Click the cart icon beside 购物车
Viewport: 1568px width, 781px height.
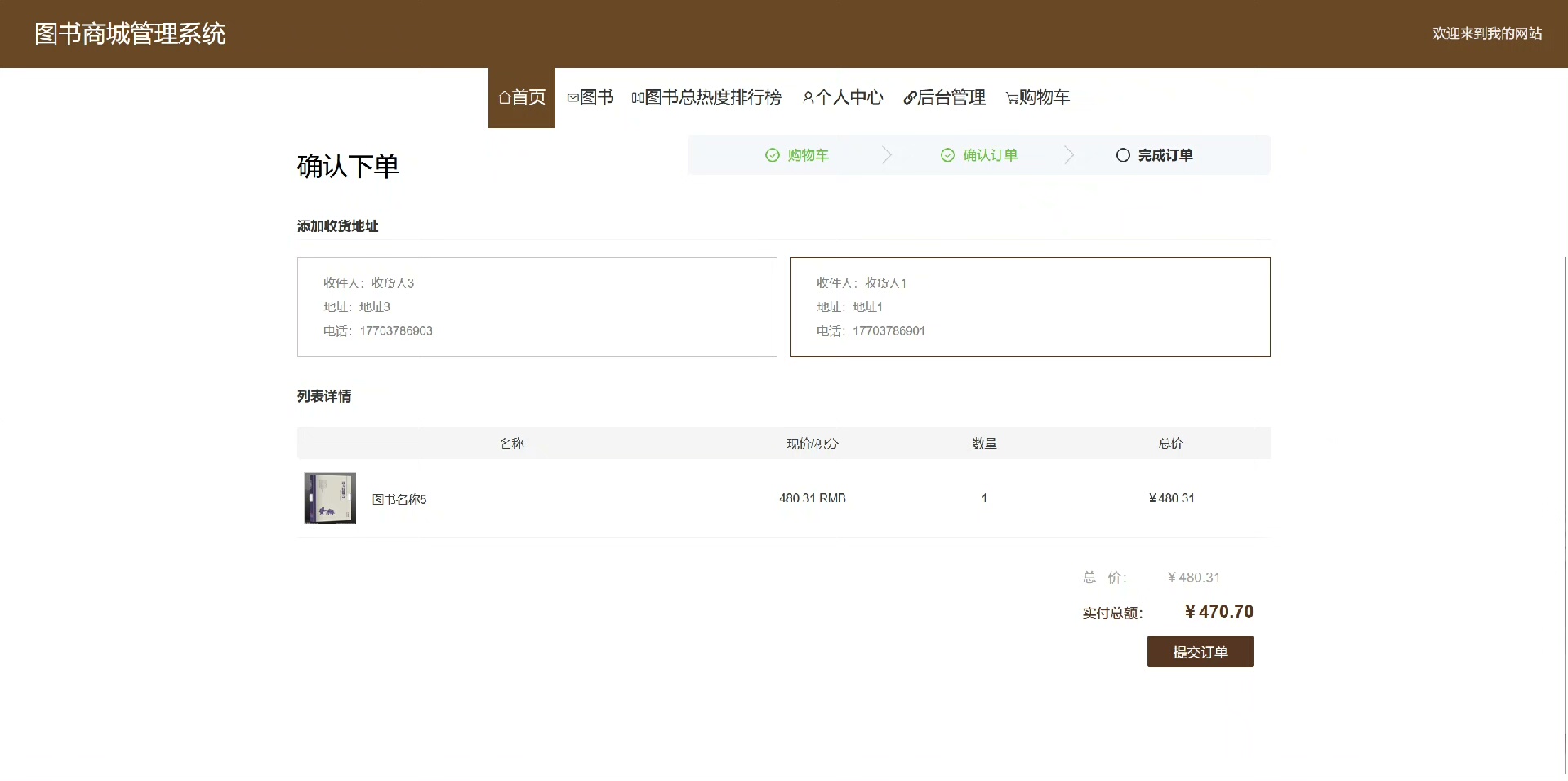click(1012, 98)
